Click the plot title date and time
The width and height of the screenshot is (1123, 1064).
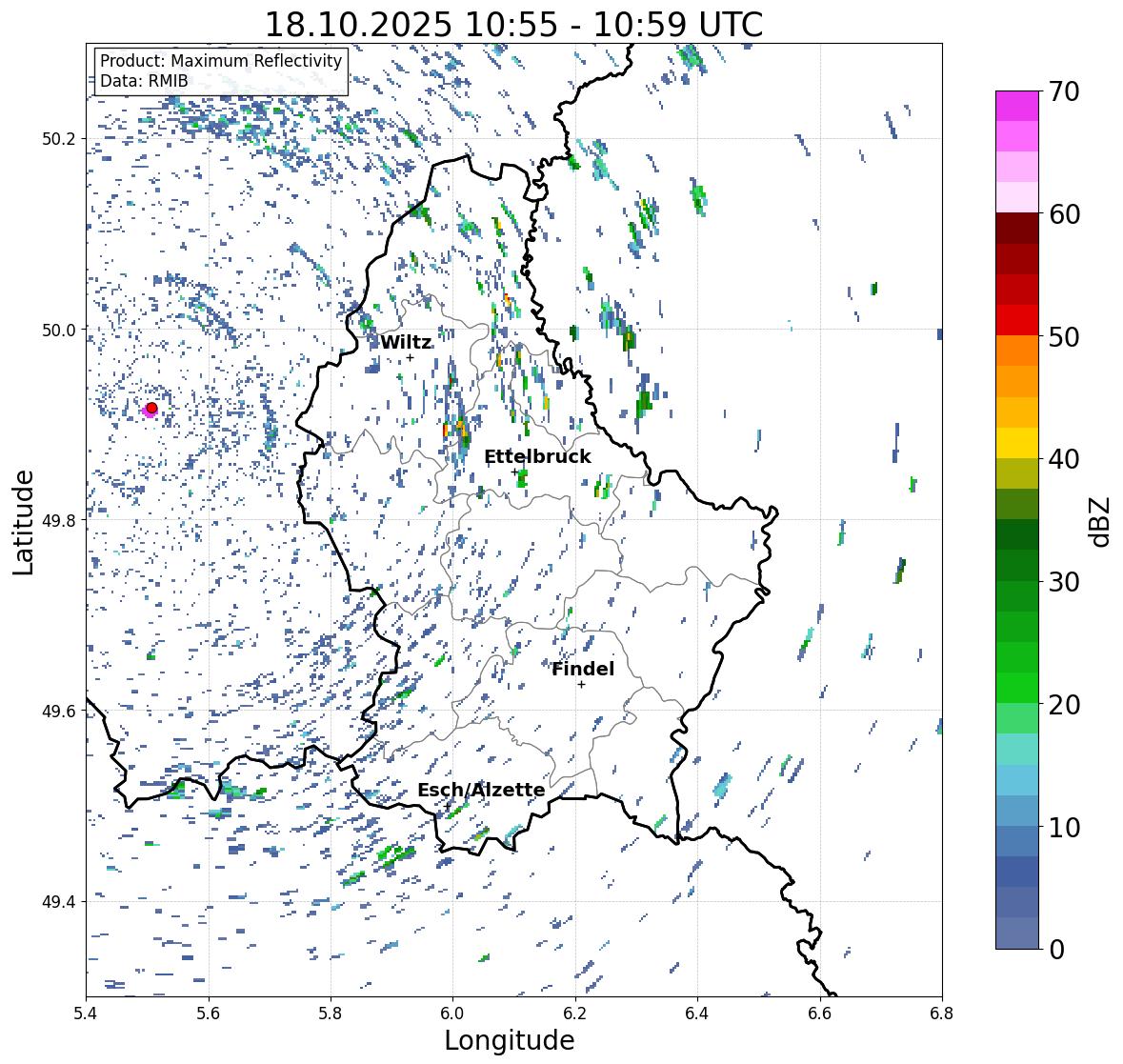514,25
